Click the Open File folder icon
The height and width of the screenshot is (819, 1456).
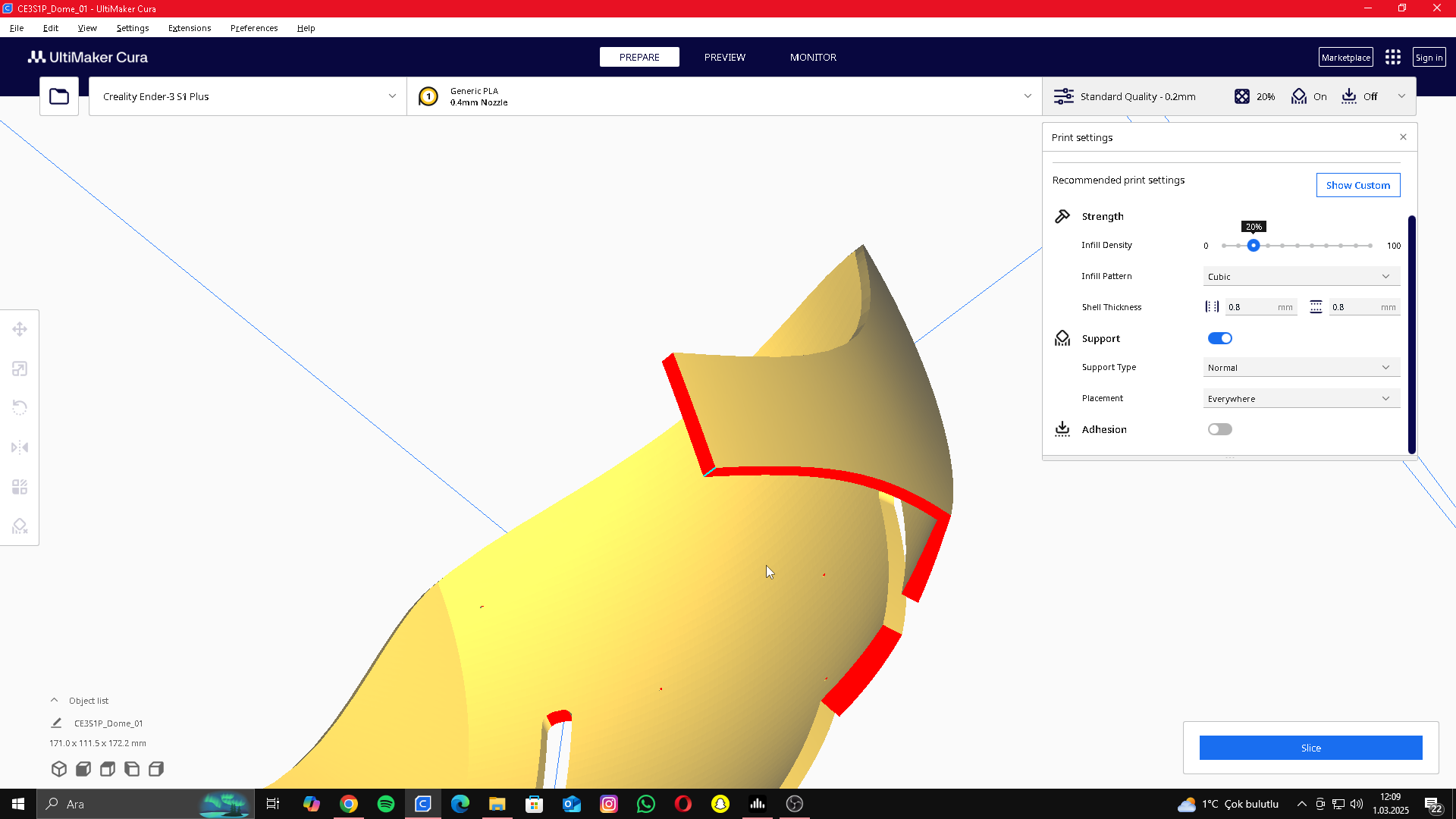[x=59, y=96]
